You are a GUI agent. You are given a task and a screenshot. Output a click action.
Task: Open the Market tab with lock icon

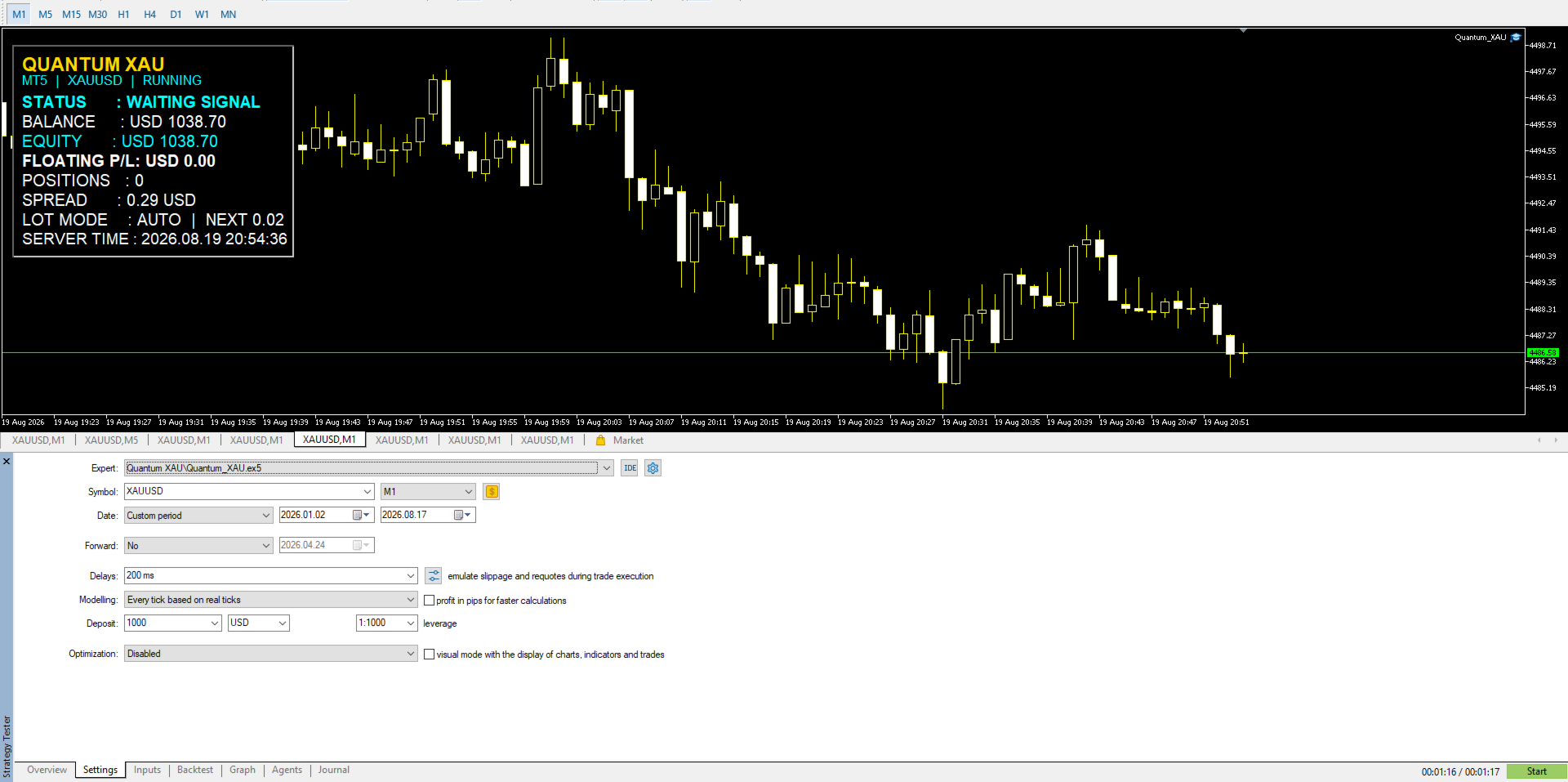620,440
